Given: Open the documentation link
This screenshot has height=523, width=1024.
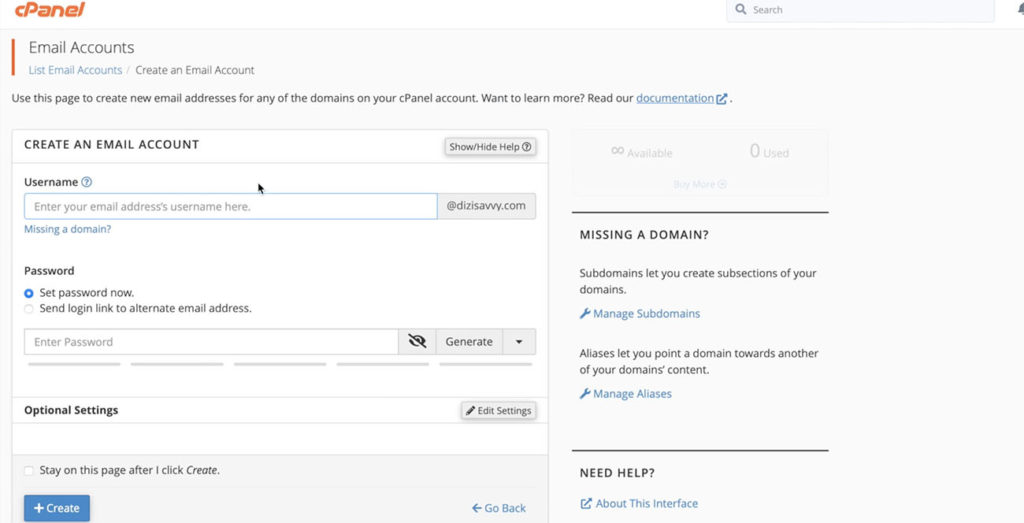Looking at the screenshot, I should (x=675, y=99).
